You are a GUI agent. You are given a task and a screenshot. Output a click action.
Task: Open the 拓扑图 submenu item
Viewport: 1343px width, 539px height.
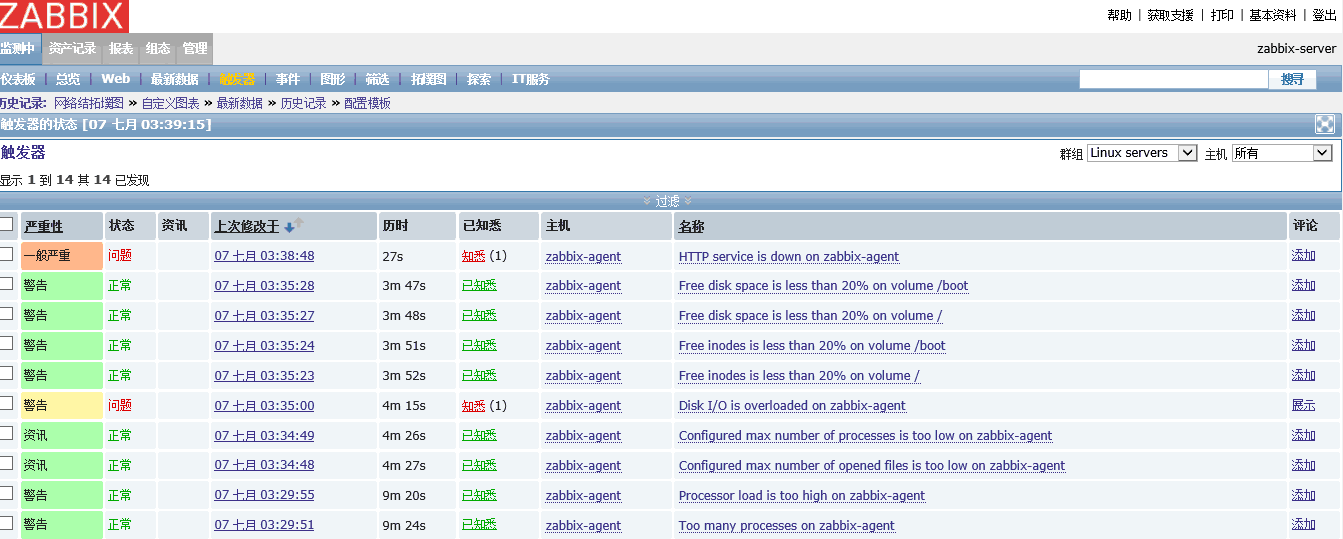(428, 79)
